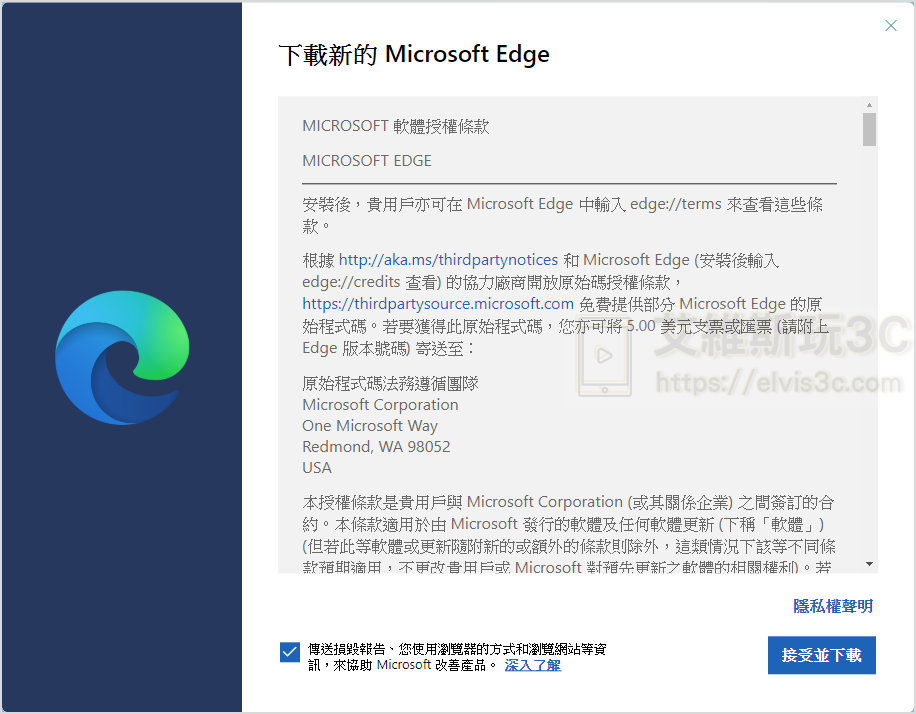Screen dimensions: 916x714
Task: Click the watermark tablet play icon
Action: [605, 357]
